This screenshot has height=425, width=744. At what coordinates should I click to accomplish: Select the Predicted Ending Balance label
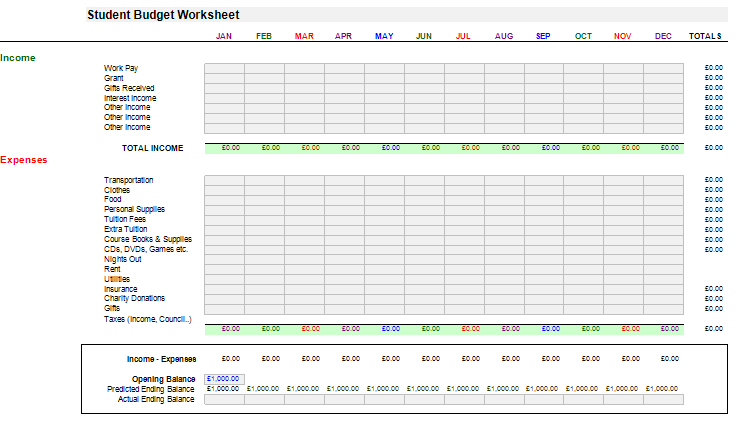pos(150,389)
